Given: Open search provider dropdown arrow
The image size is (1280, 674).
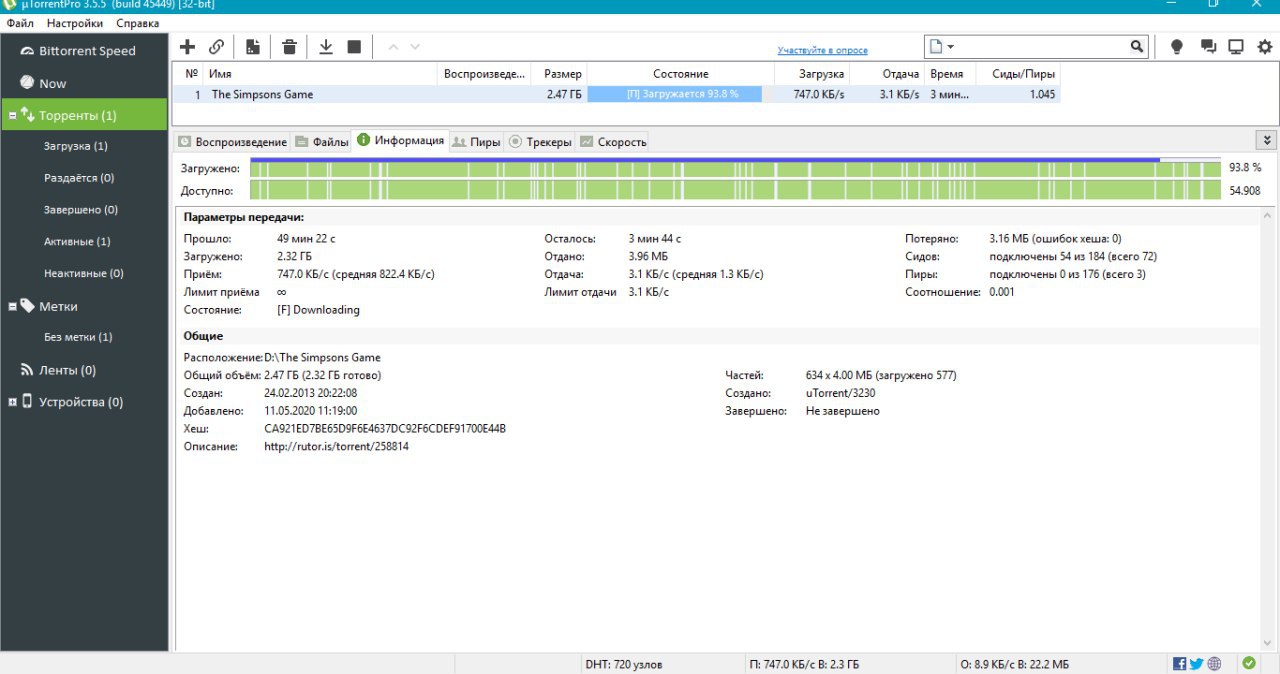Looking at the screenshot, I should [950, 47].
